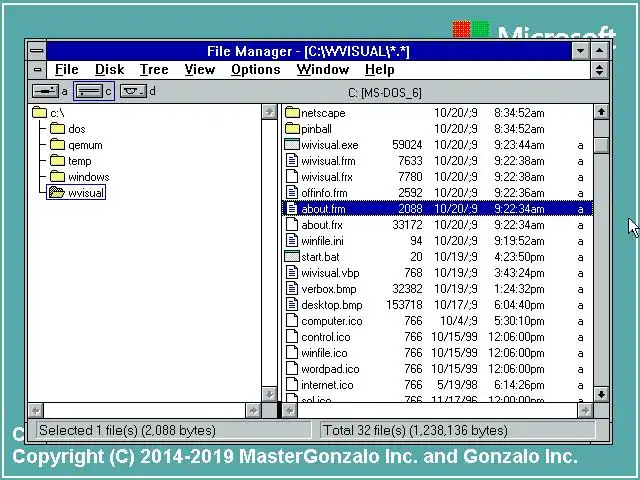The height and width of the screenshot is (480, 640).
Task: Click the computer.ico file icon
Action: (291, 320)
